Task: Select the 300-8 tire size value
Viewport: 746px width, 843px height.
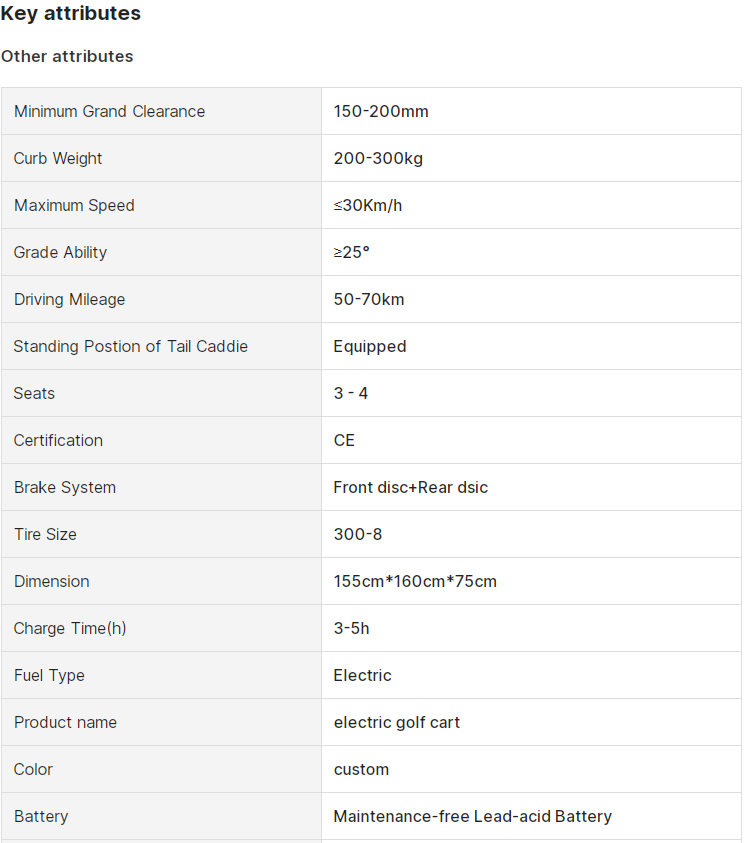Action: pos(358,534)
